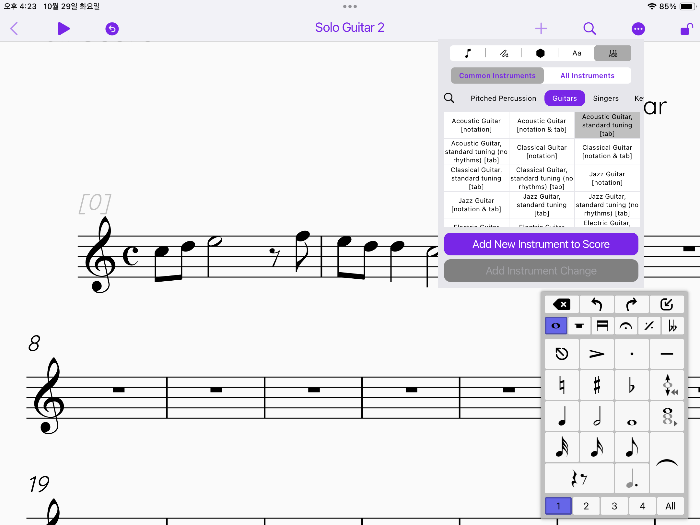Choose Singers category
The image size is (700, 525).
pyautogui.click(x=605, y=98)
